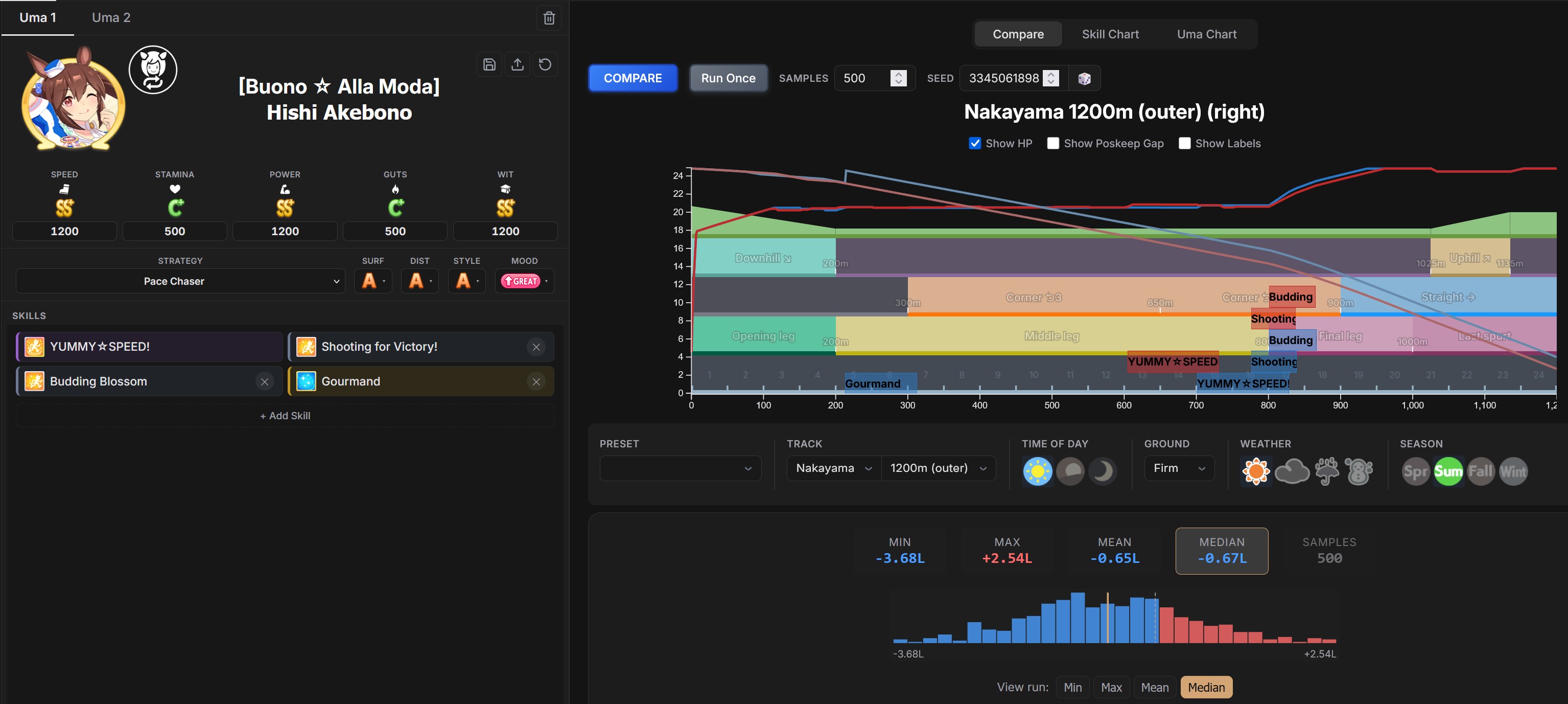Image resolution: width=1568 pixels, height=704 pixels.
Task: Switch to the Uma 2 tab
Action: click(x=111, y=18)
